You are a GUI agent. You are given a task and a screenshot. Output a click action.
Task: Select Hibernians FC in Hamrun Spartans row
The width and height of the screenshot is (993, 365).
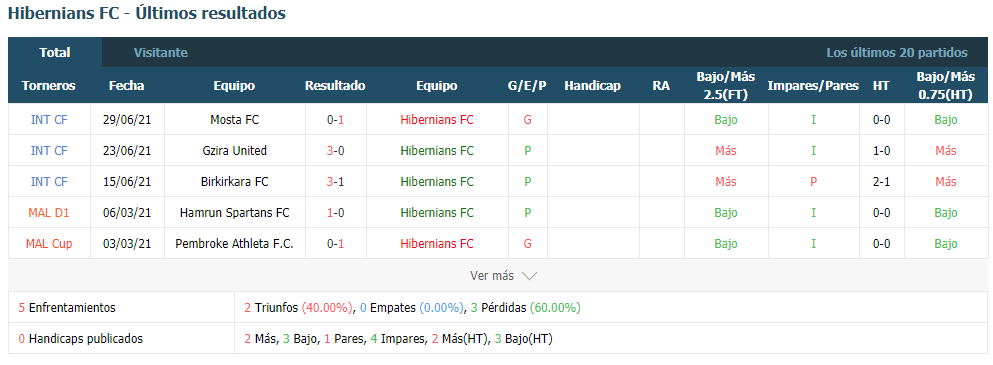437,213
